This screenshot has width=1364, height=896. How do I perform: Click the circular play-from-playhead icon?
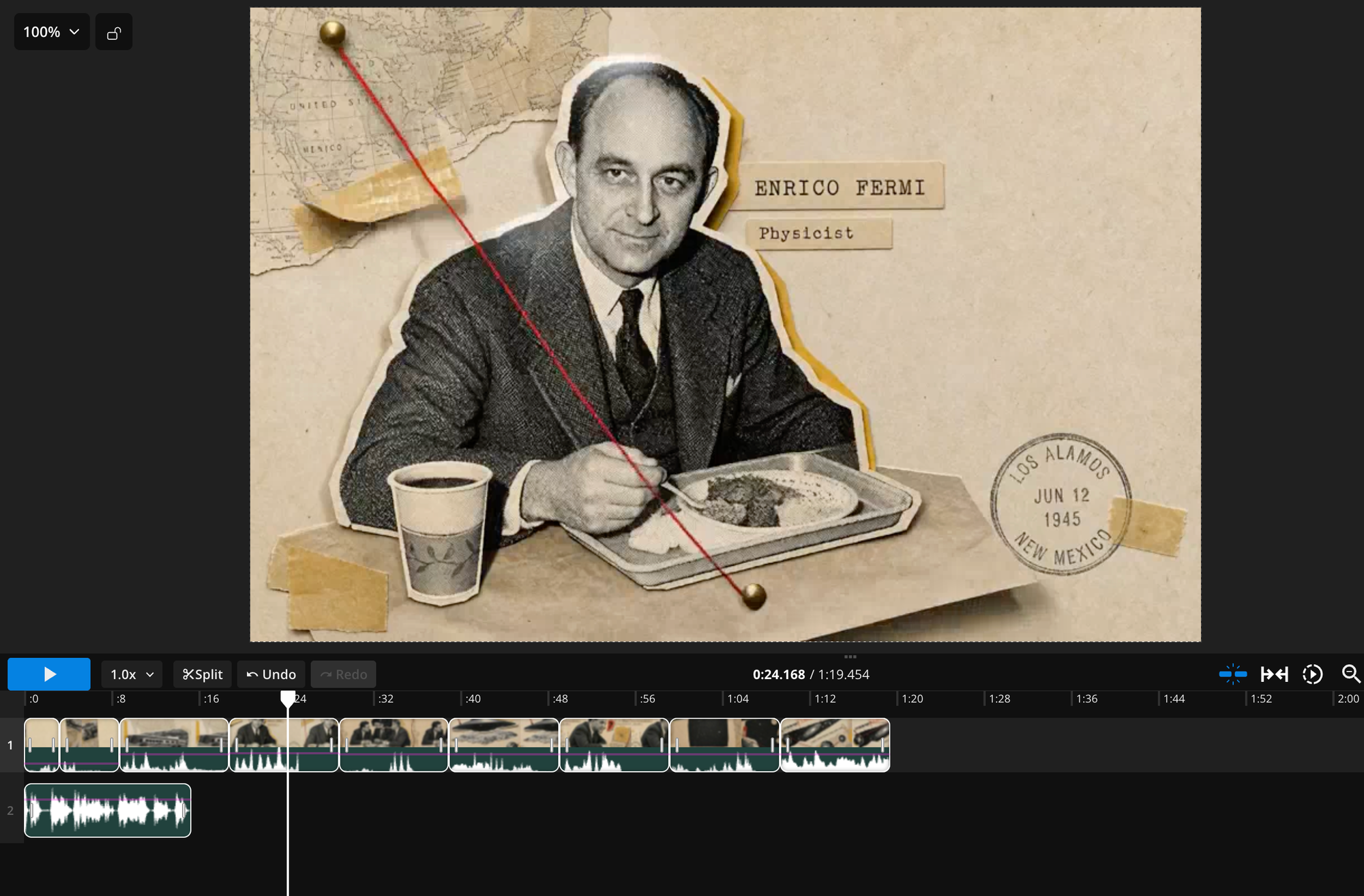(x=1312, y=674)
